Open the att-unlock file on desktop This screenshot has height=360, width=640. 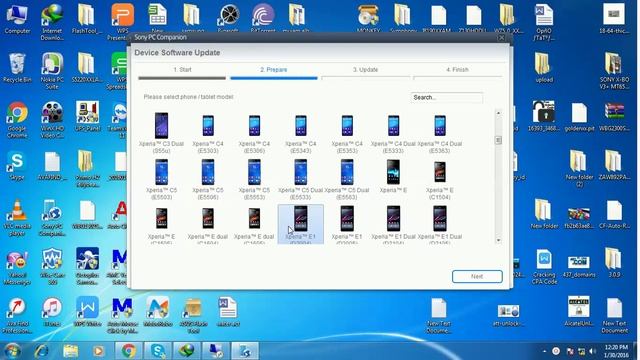tap(509, 315)
